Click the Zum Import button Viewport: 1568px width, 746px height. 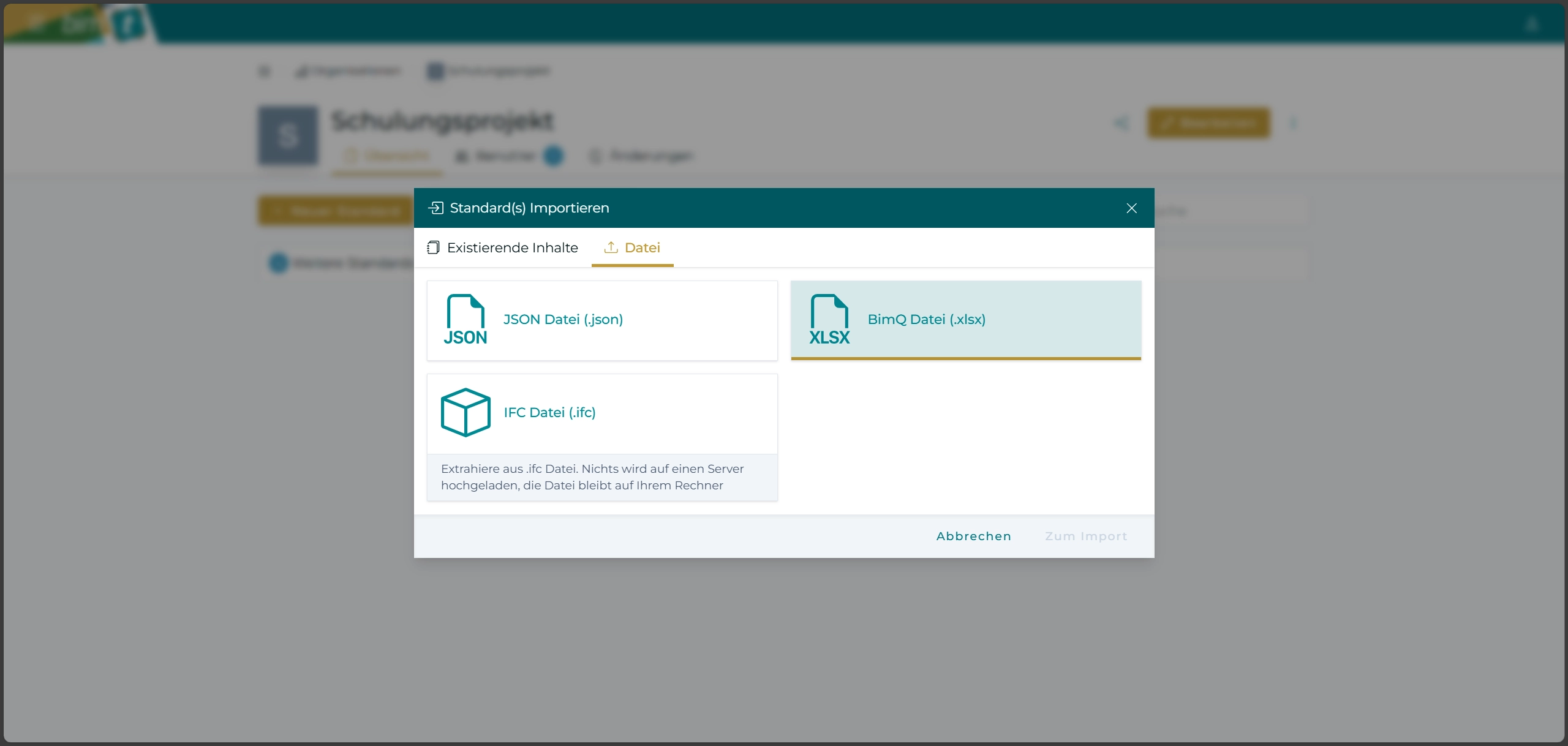tap(1085, 537)
